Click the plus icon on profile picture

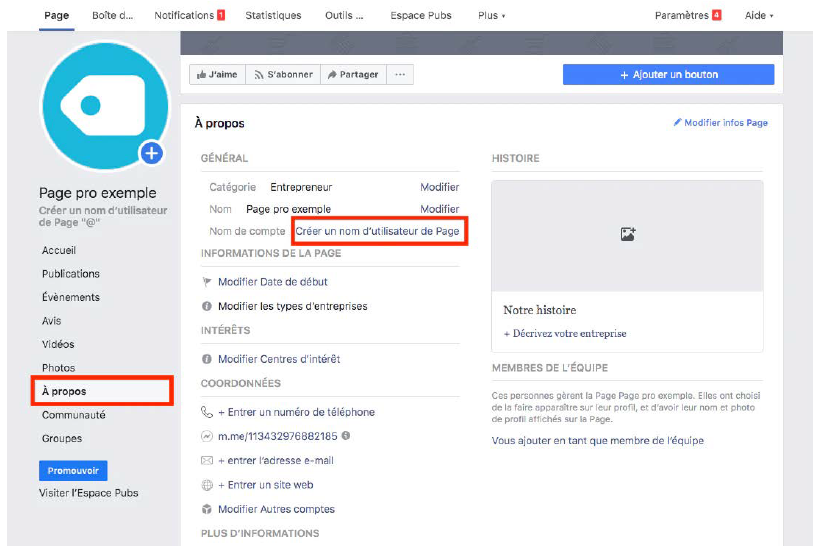click(152, 153)
